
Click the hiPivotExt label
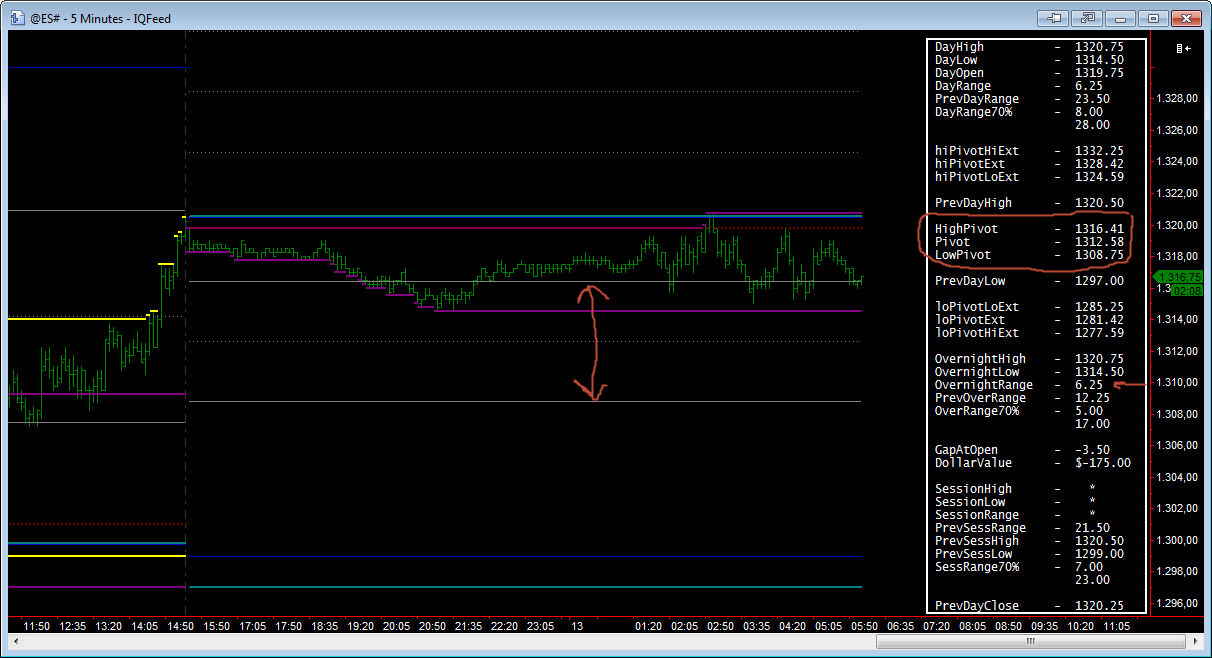(970, 164)
